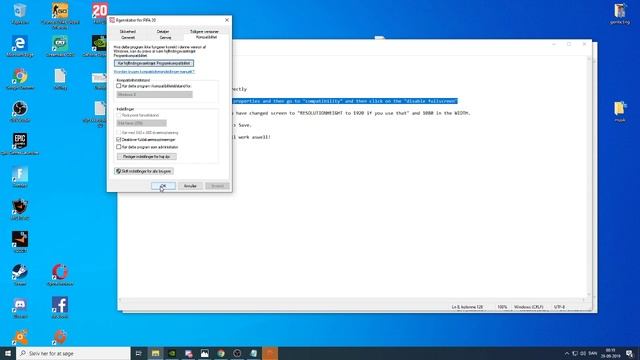The height and width of the screenshot is (360, 640).
Task: Close the FIFA 20 Properties dialog
Action: pyautogui.click(x=227, y=20)
